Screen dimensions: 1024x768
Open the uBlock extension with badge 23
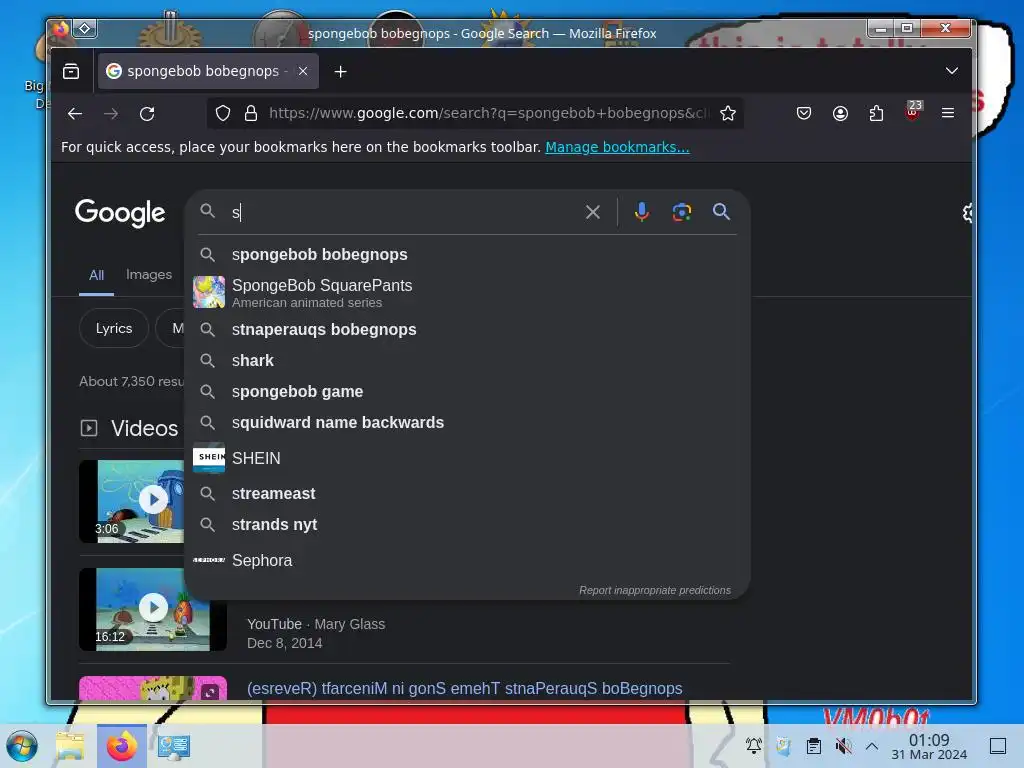click(x=913, y=111)
